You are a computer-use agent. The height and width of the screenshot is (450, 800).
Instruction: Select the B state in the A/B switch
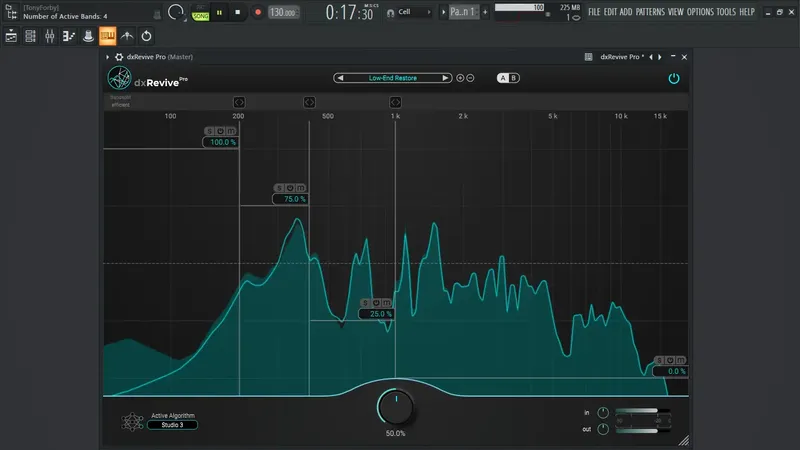click(x=514, y=78)
